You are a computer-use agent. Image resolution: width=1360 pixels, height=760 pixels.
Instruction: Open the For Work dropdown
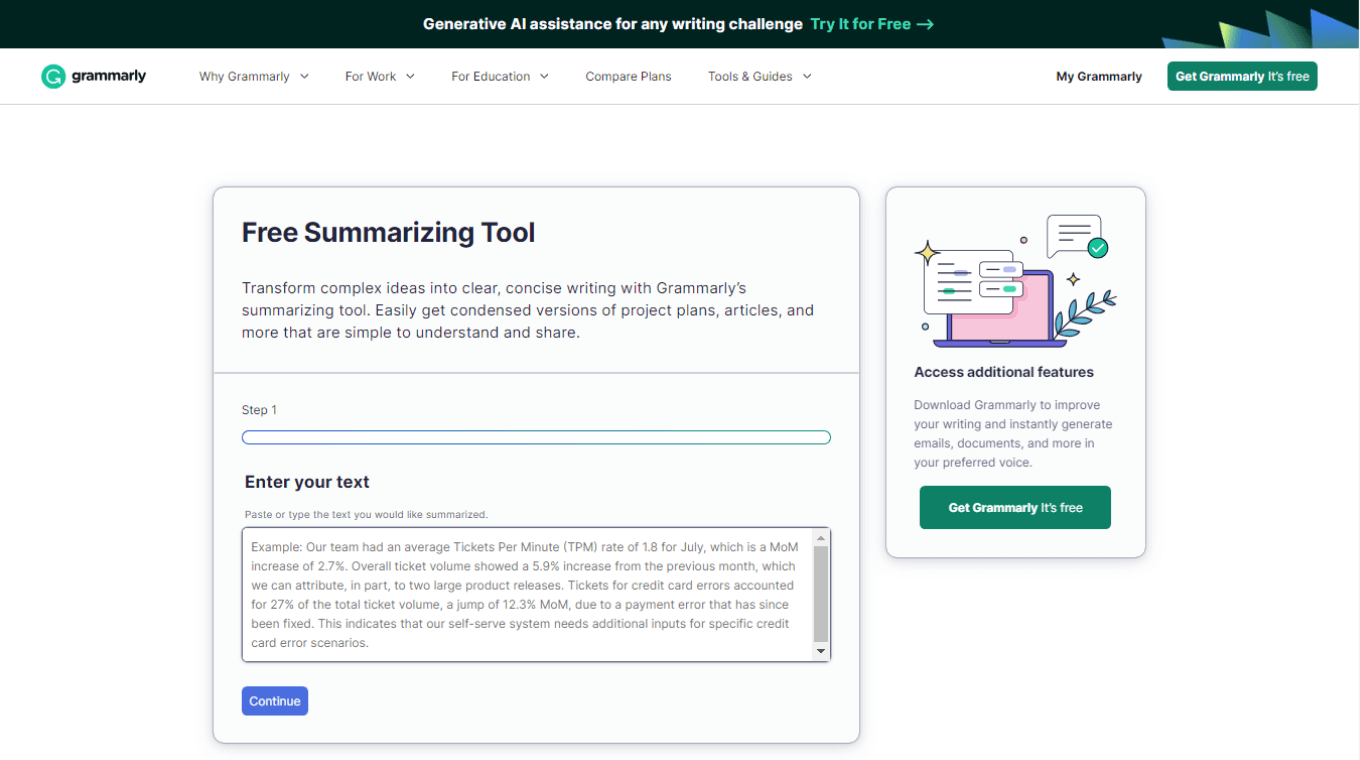pos(379,76)
